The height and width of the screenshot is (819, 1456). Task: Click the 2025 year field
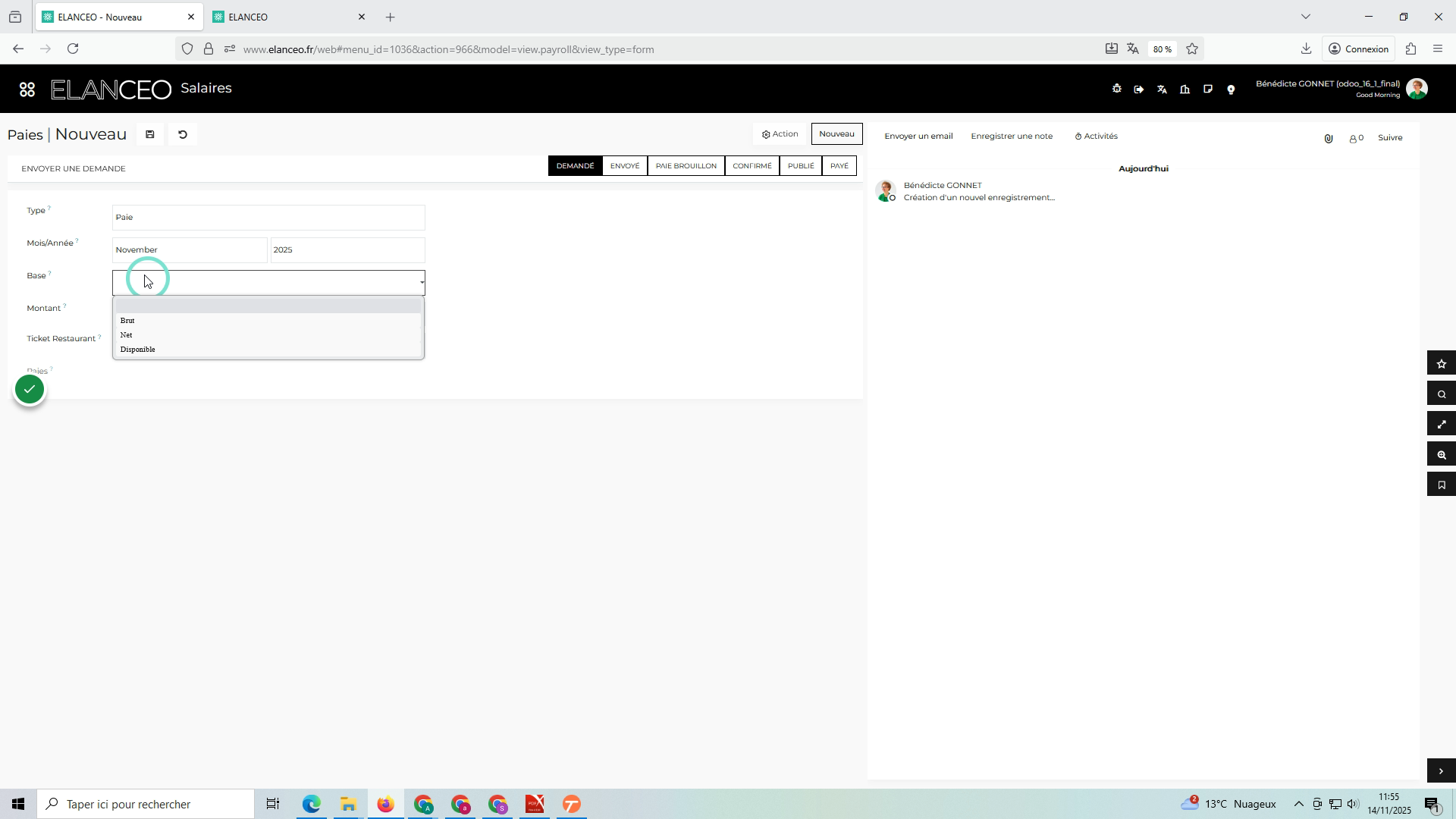point(347,250)
